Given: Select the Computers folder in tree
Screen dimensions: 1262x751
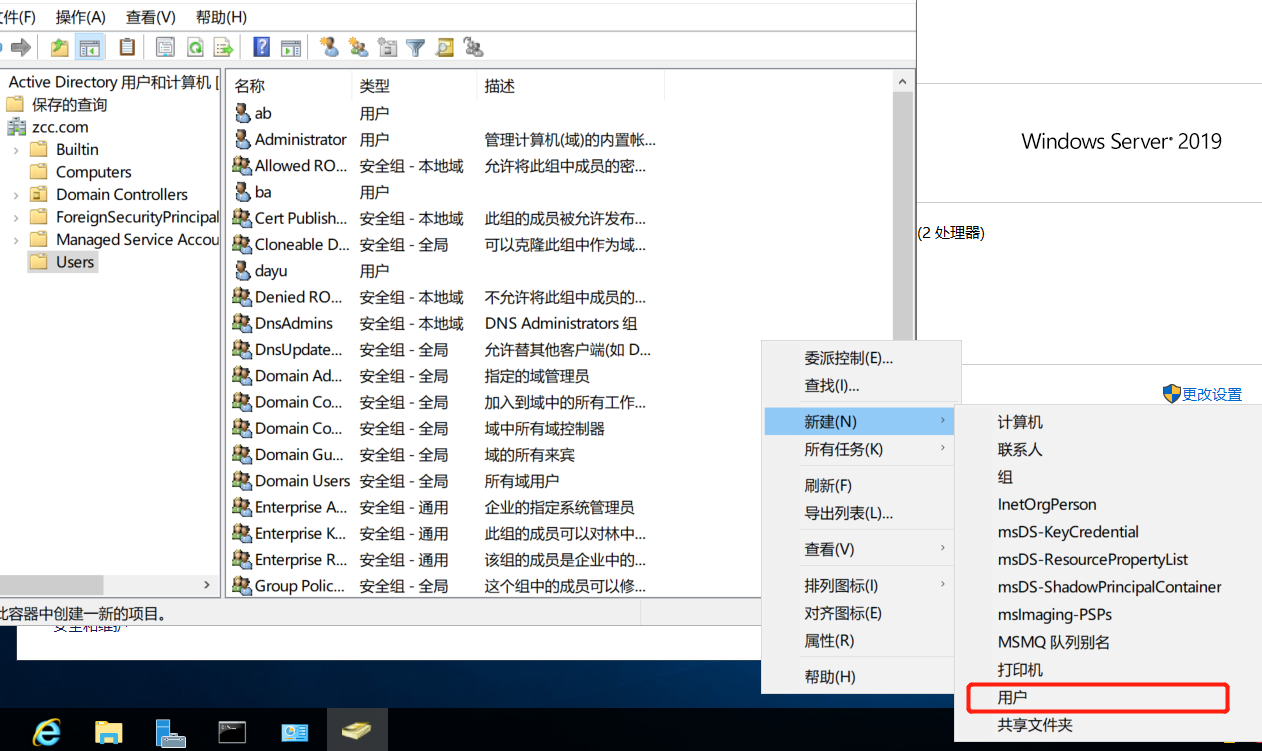Looking at the screenshot, I should (81, 172).
